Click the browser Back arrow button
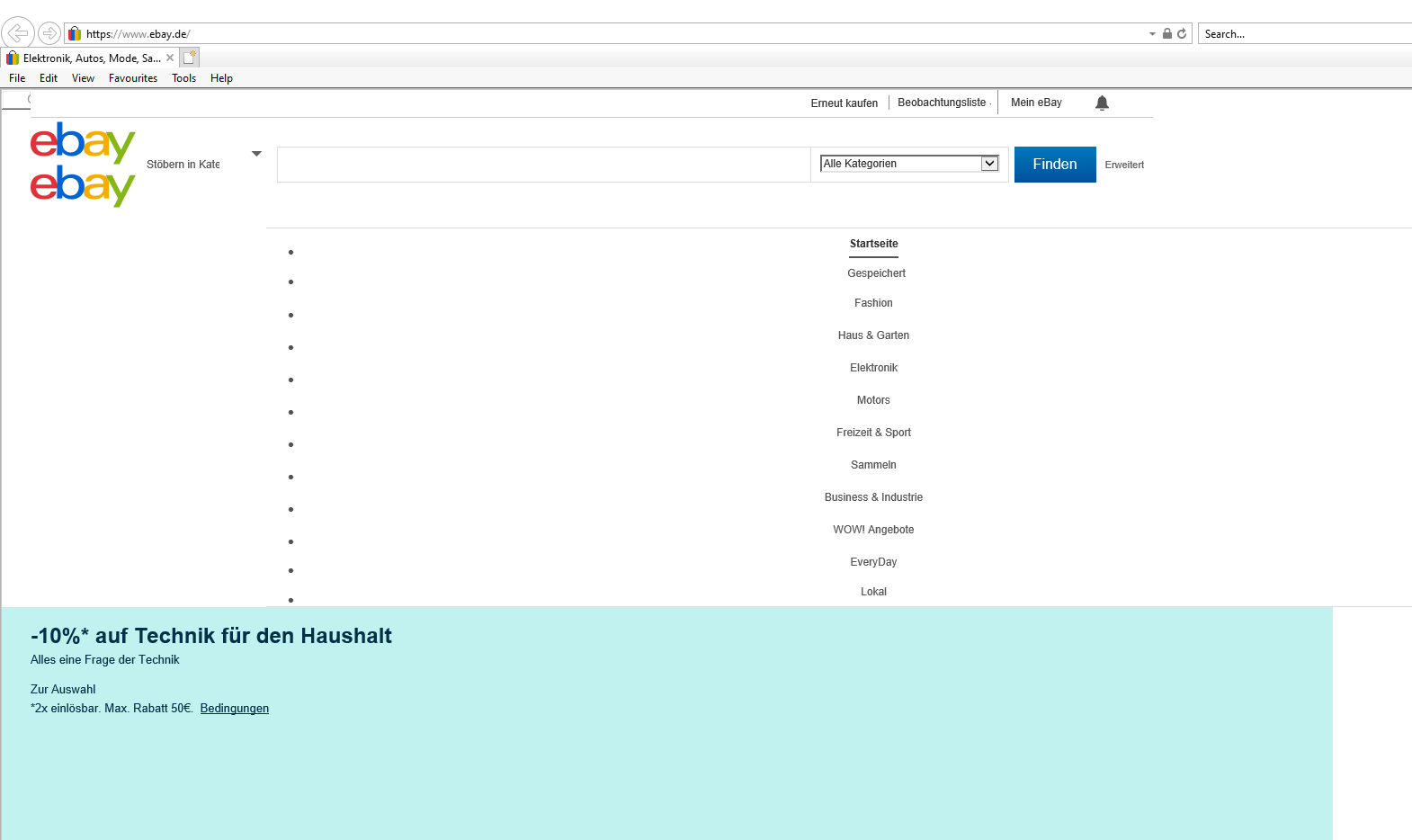Viewport: 1412px width, 840px height. [18, 33]
